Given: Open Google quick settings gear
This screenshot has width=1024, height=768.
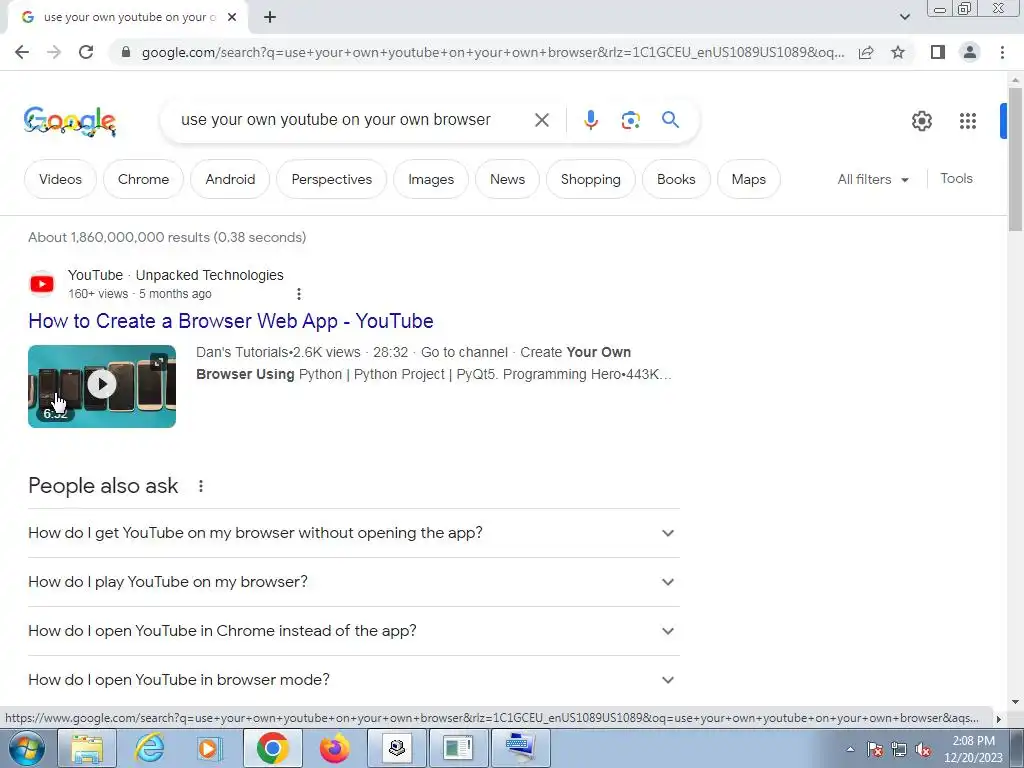Looking at the screenshot, I should coord(921,121).
